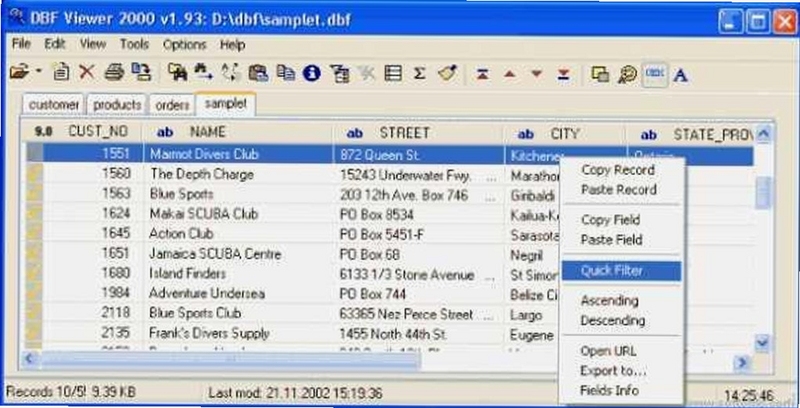Image resolution: width=800 pixels, height=408 pixels.
Task: Click the Copy pages toolbar icon
Action: [286, 73]
